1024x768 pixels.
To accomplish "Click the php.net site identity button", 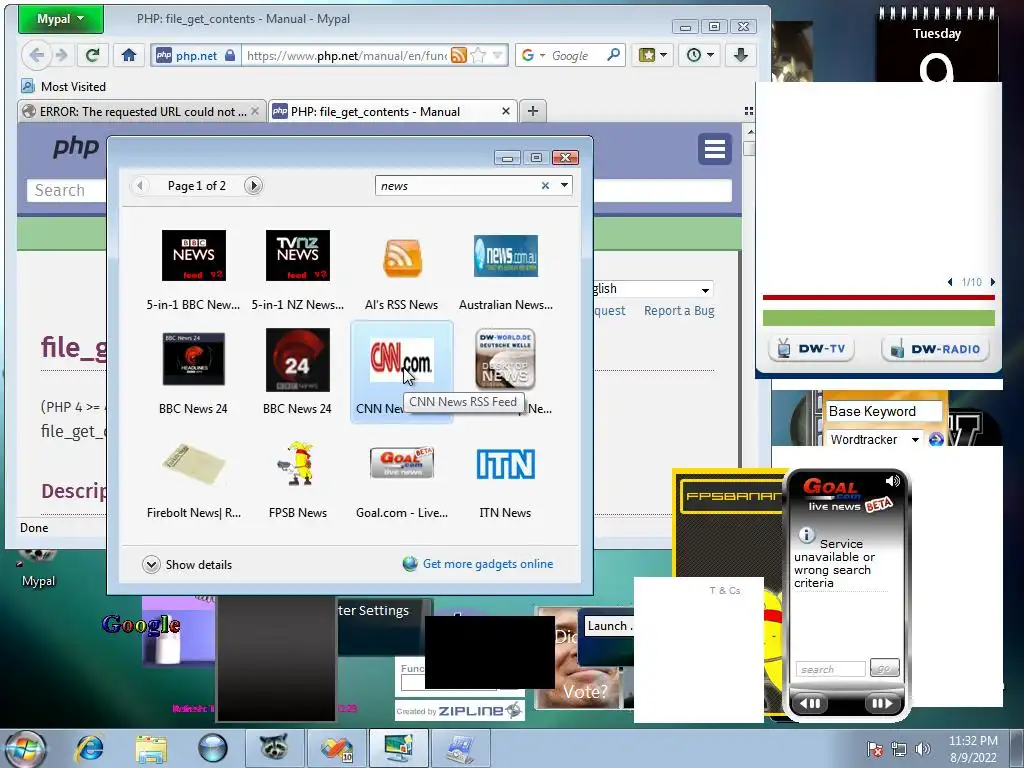I will [x=195, y=56].
